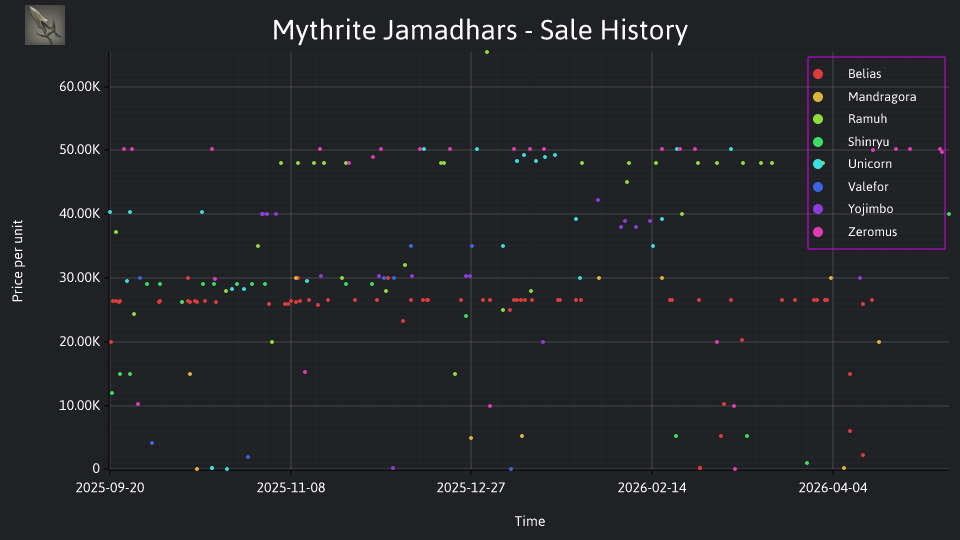Toggle the Belias series in legend
The height and width of the screenshot is (540, 960).
click(864, 74)
